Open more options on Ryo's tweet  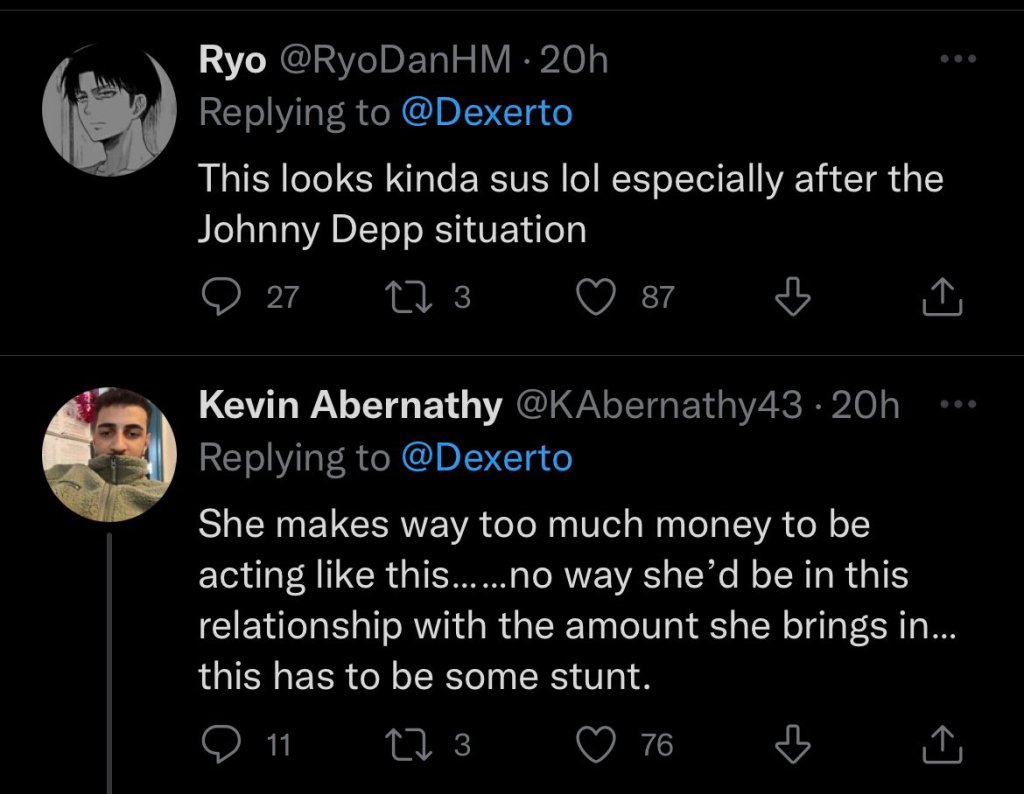click(x=958, y=59)
